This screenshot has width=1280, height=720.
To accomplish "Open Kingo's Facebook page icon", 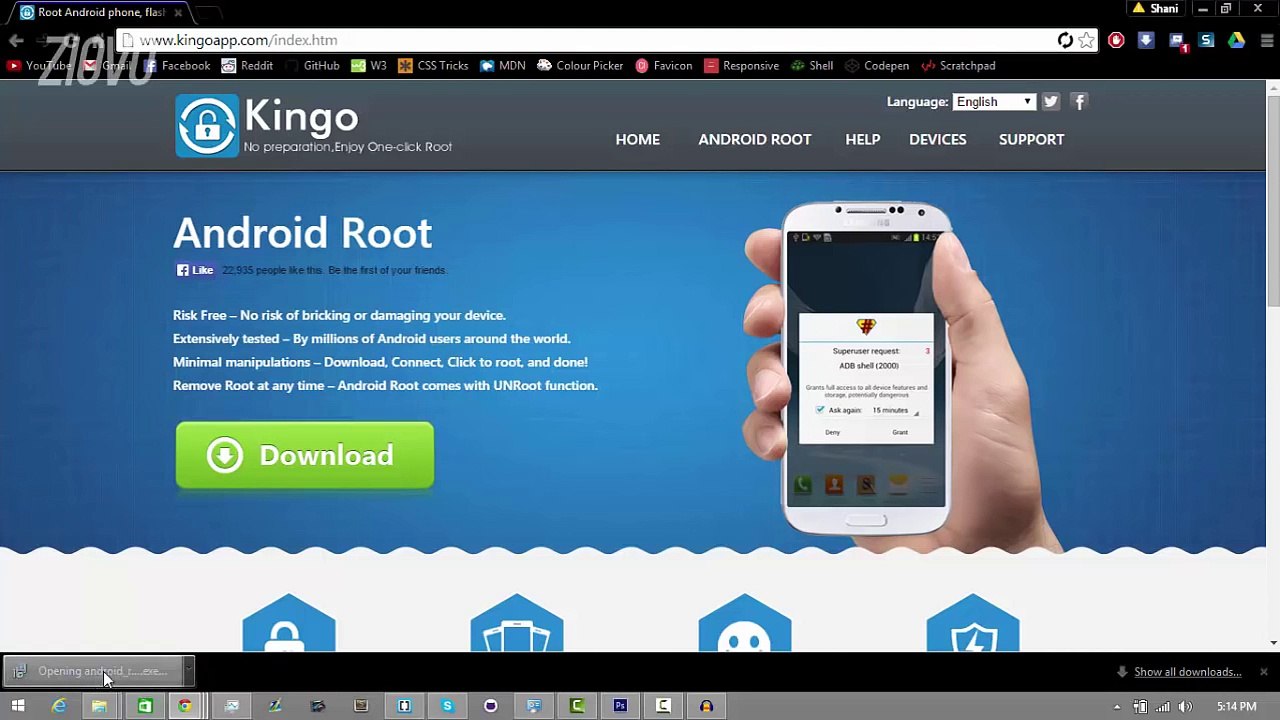I will pos(1079,101).
